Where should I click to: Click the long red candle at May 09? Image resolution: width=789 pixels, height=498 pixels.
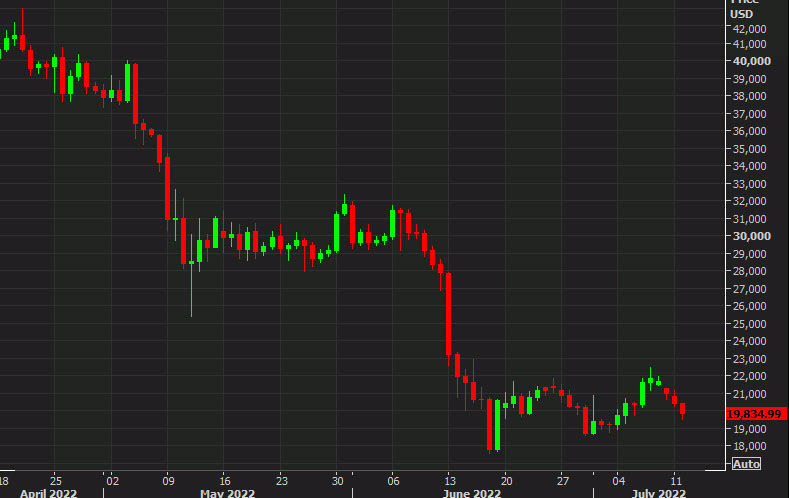coord(168,187)
